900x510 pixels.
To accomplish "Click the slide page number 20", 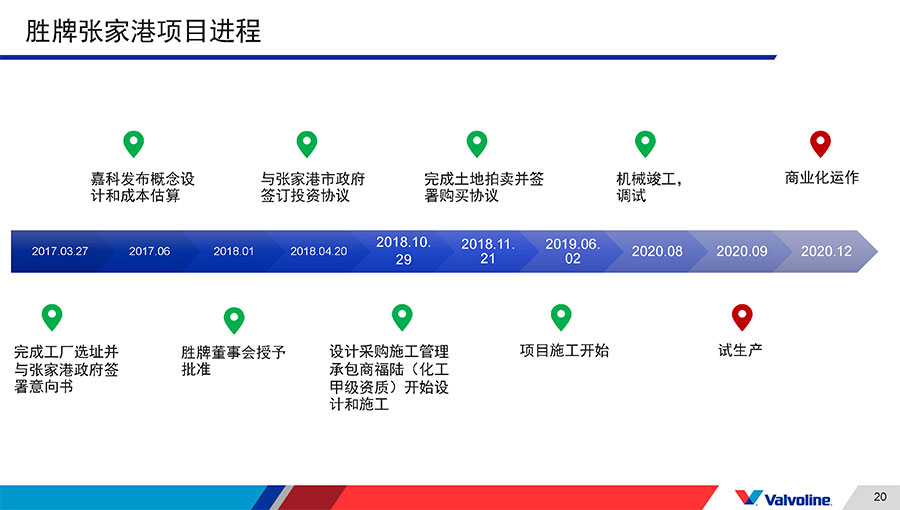I will coord(880,496).
